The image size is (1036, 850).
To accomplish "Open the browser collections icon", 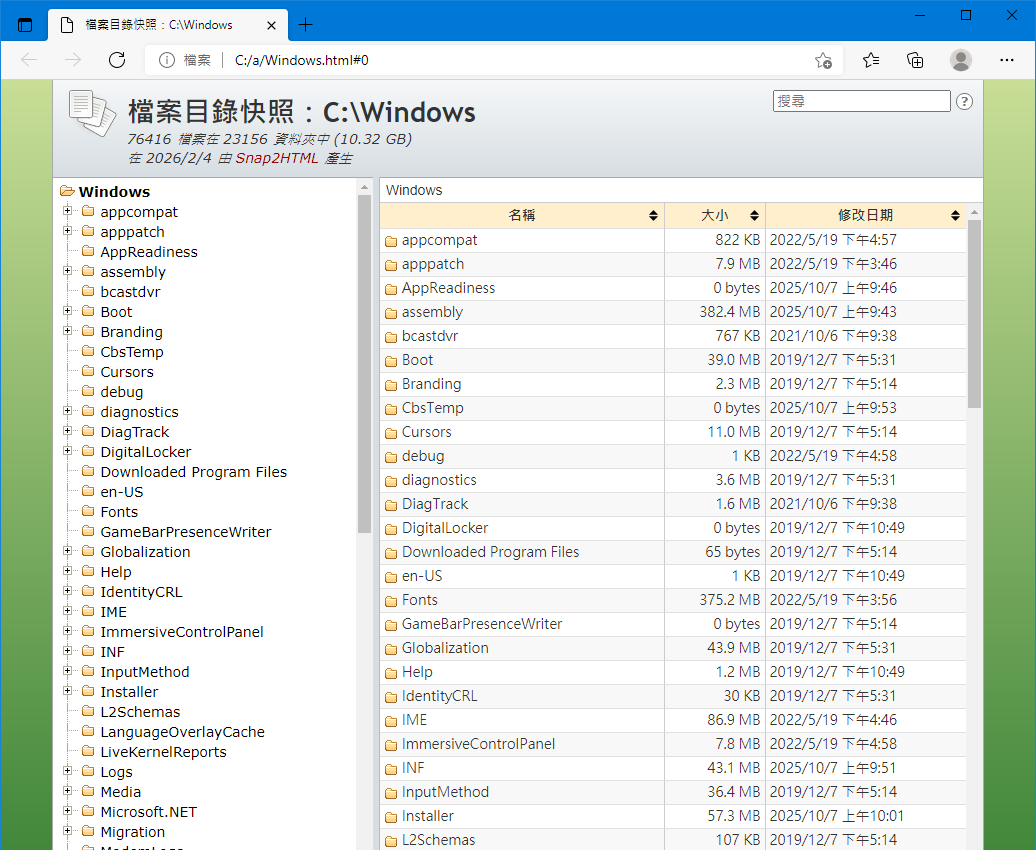I will click(915, 60).
